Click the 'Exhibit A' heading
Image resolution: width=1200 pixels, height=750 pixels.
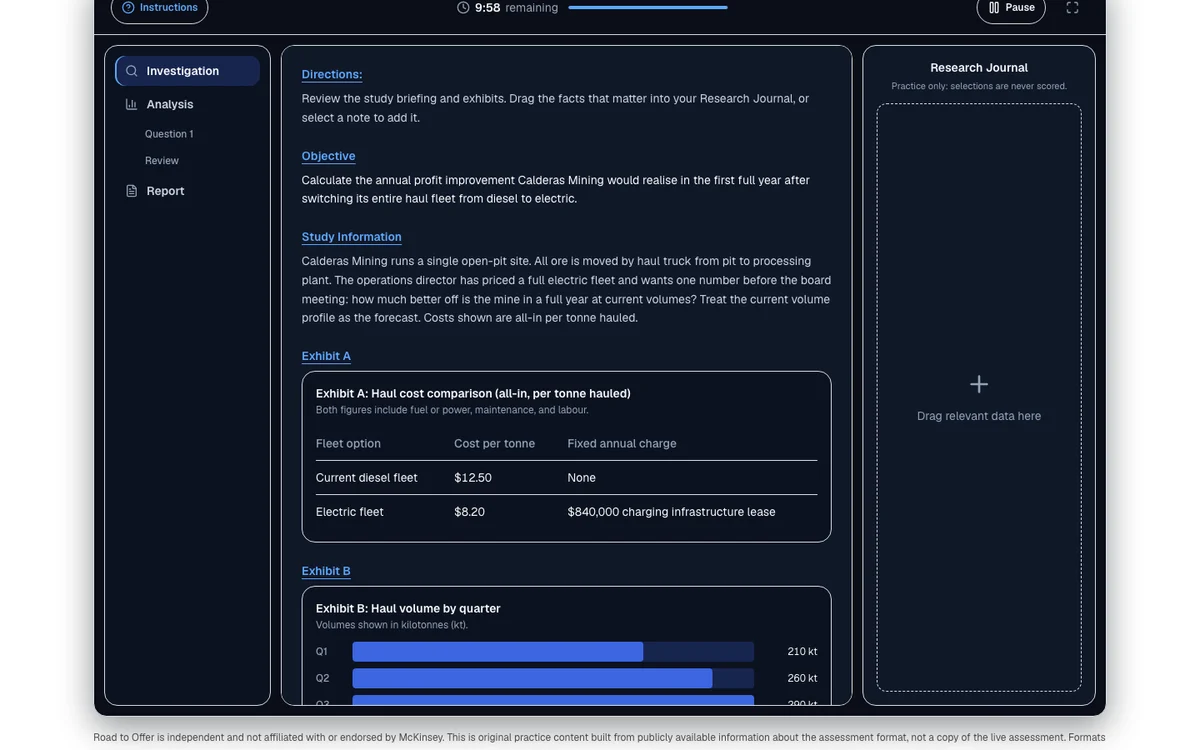[x=326, y=356]
